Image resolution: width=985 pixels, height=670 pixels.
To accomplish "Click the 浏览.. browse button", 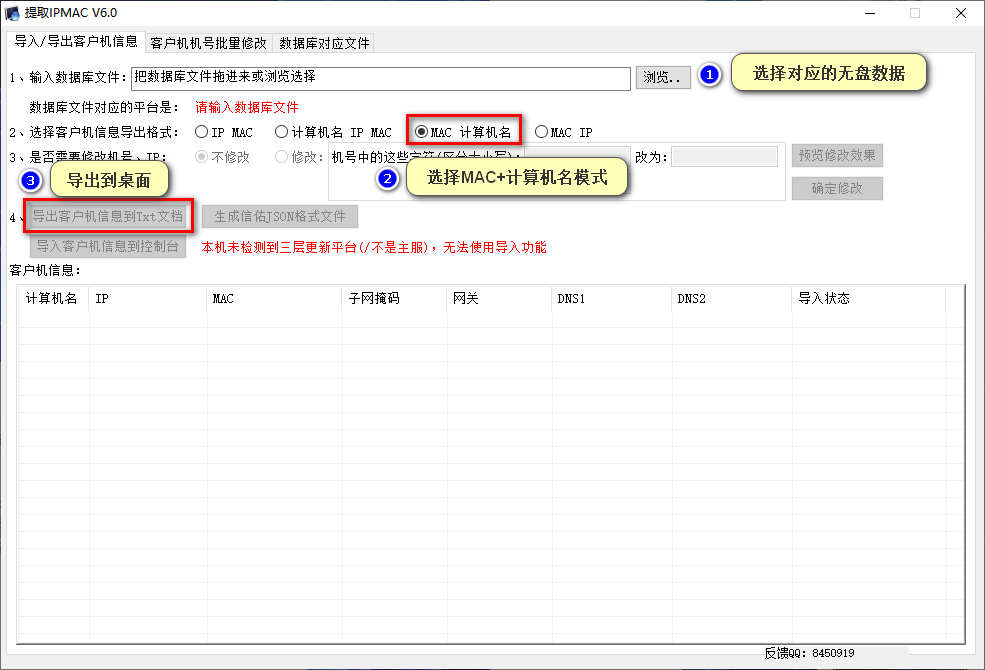I will 662,77.
